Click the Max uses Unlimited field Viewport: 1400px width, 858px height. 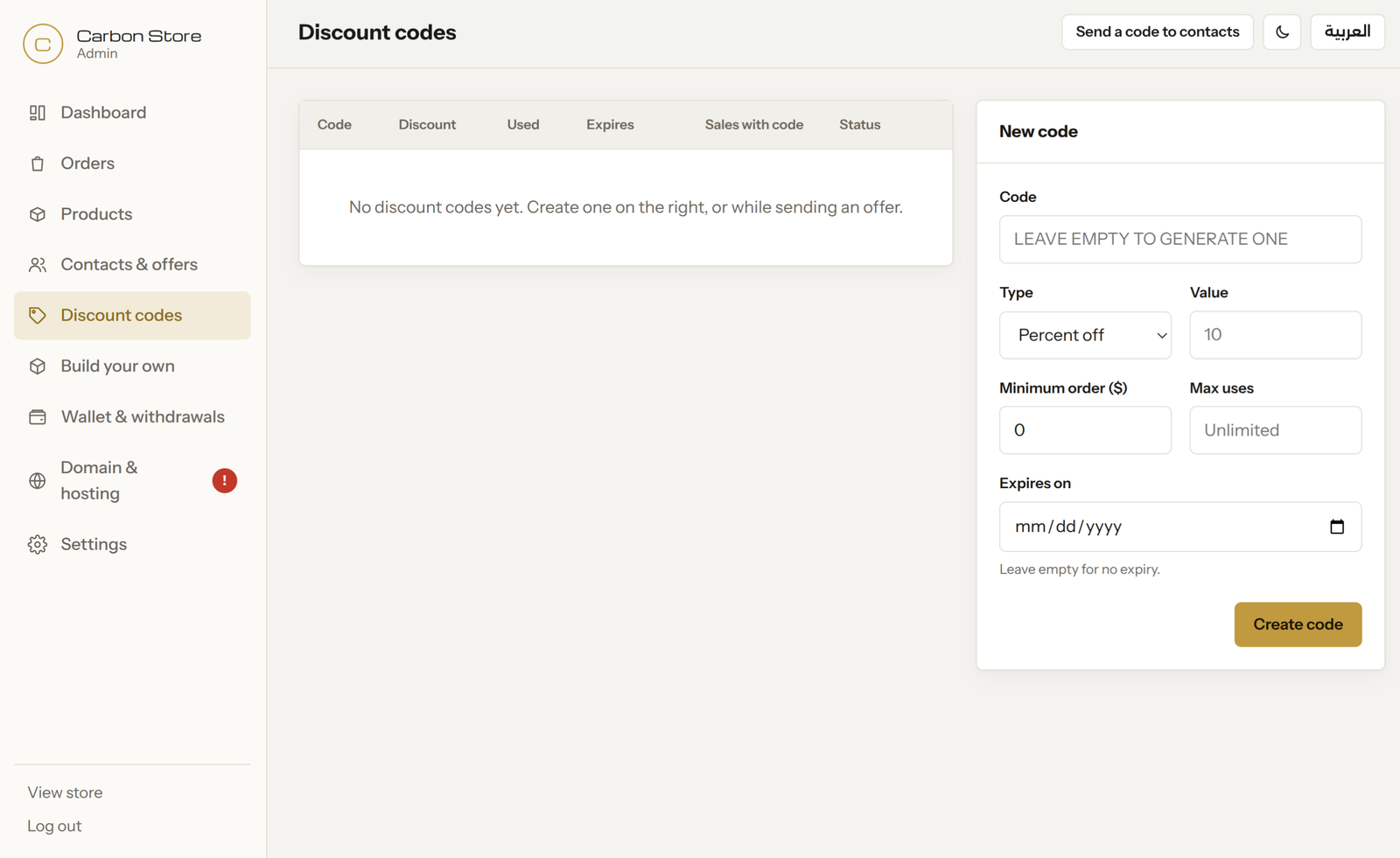(x=1276, y=430)
